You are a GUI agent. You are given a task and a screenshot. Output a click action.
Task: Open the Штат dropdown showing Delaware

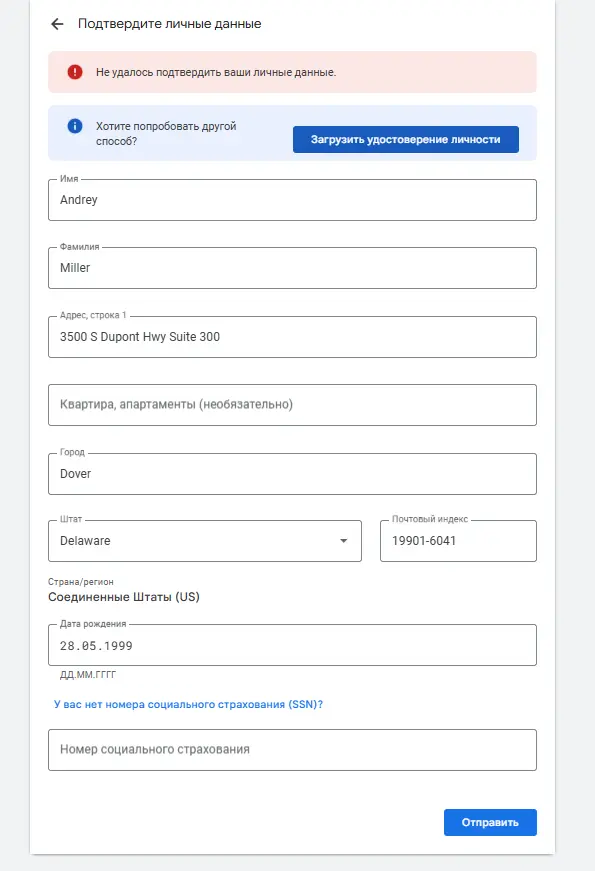[x=205, y=541]
